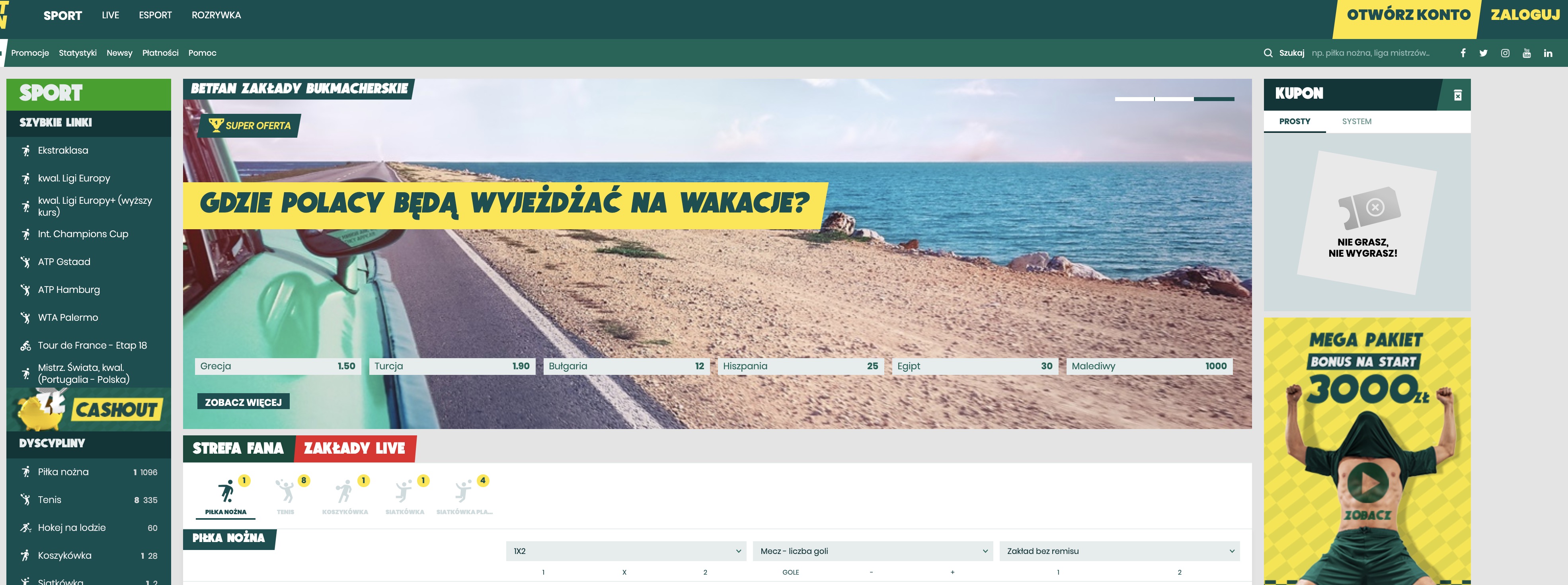Open LinkedIn social icon in header
Image resolution: width=1568 pixels, height=585 pixels.
point(1548,53)
